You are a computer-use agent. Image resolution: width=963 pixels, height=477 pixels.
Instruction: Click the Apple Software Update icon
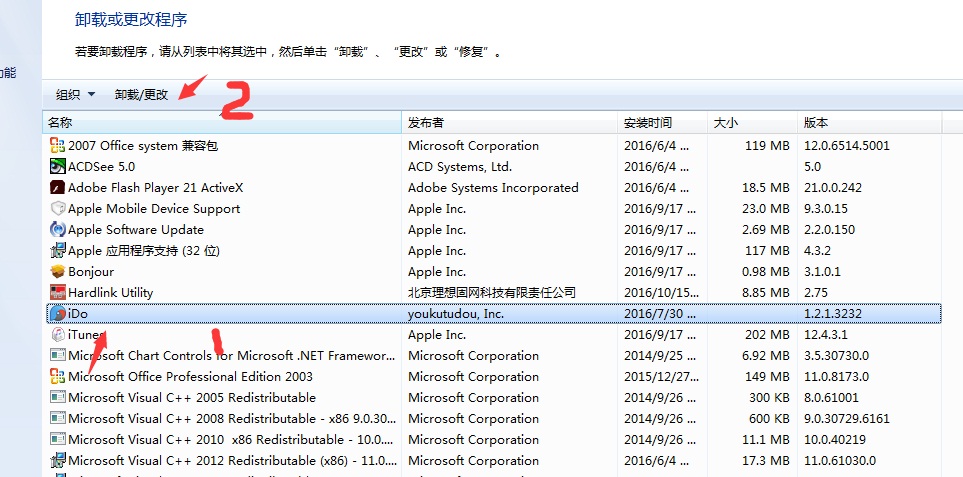point(57,230)
